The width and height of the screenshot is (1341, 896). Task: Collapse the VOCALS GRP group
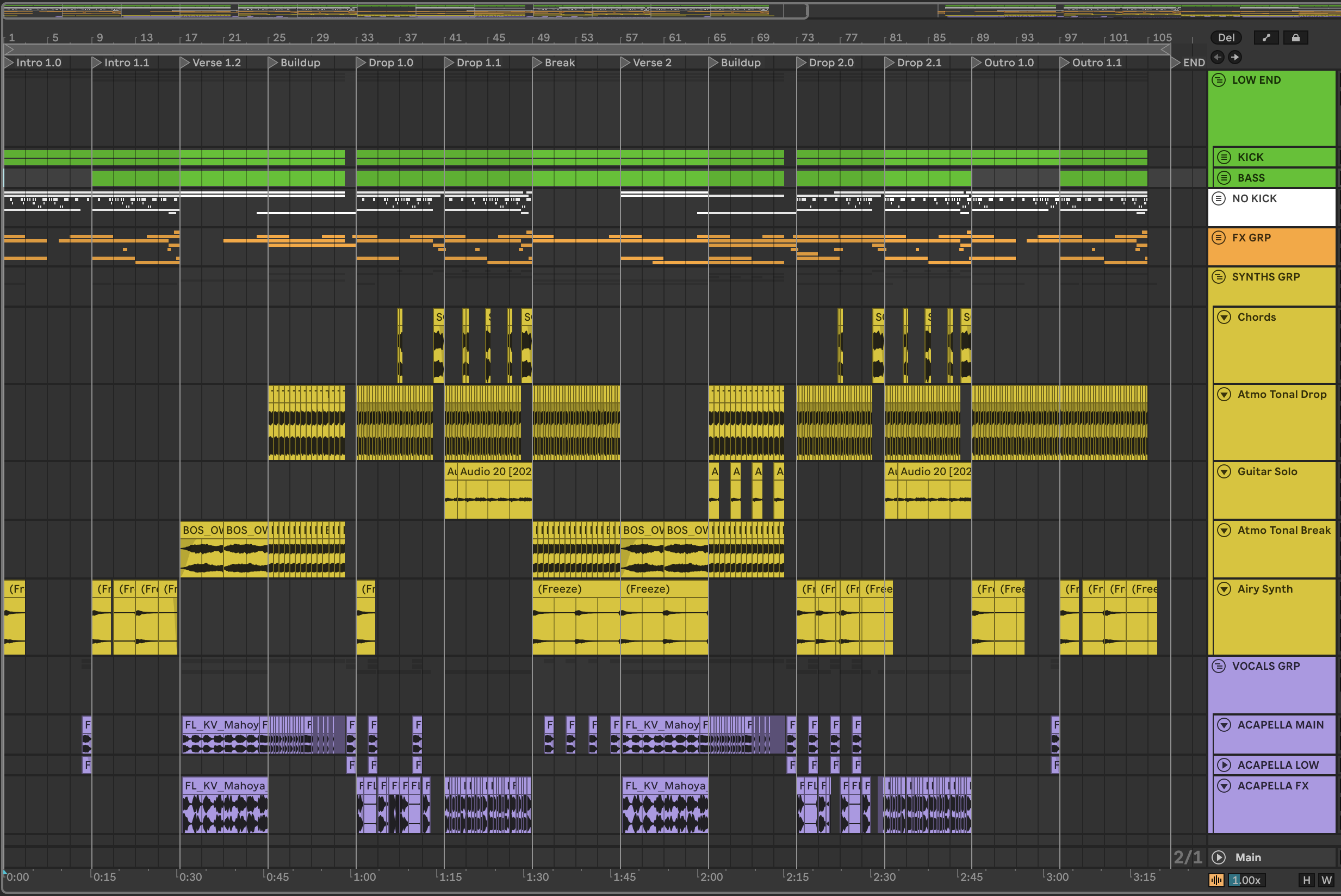pos(1219,666)
